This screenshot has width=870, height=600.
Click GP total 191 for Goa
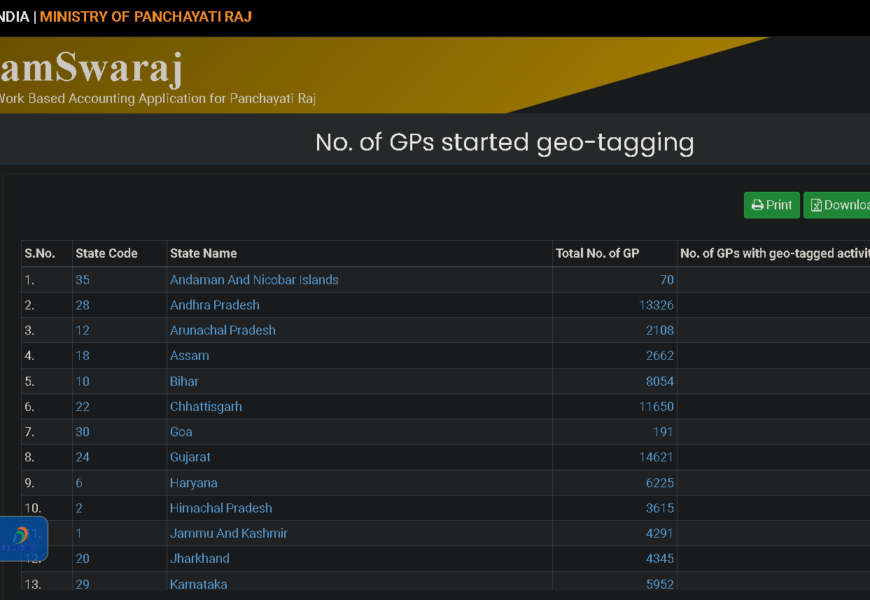pos(663,432)
